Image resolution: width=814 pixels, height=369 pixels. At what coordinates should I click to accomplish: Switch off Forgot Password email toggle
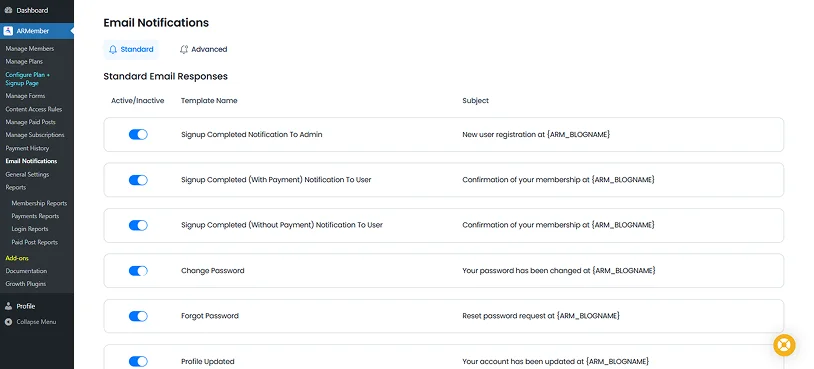pos(138,316)
